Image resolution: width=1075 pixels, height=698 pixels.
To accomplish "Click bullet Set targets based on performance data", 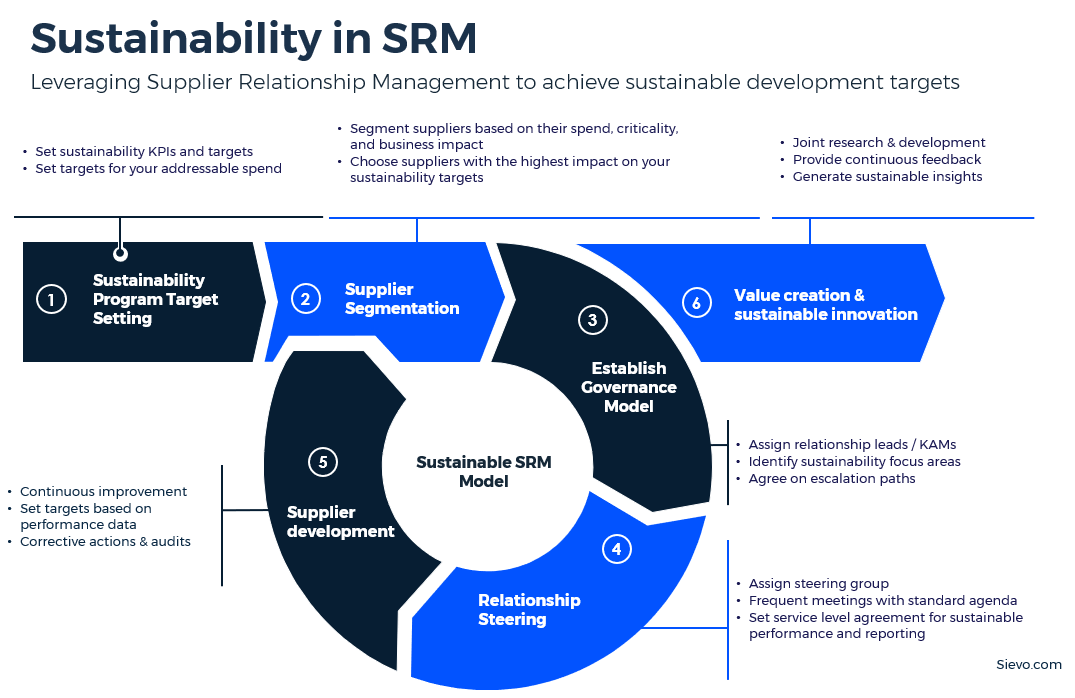I will coord(86,516).
